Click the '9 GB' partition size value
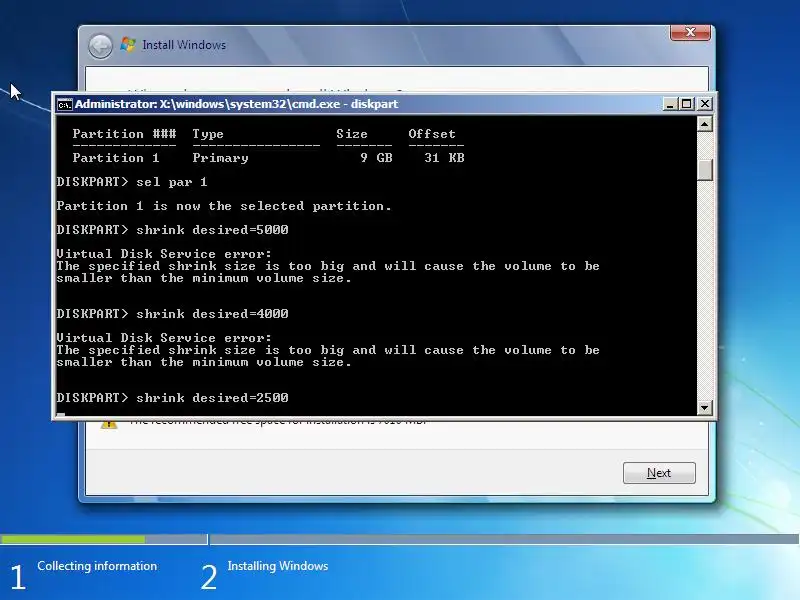800x600 pixels. point(377,158)
